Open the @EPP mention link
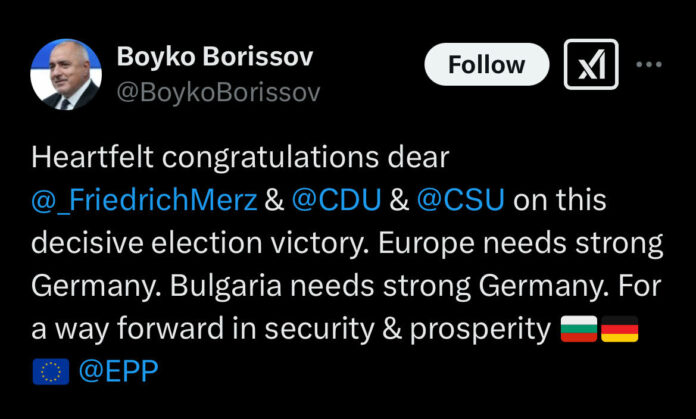The height and width of the screenshot is (419, 696). [x=118, y=371]
